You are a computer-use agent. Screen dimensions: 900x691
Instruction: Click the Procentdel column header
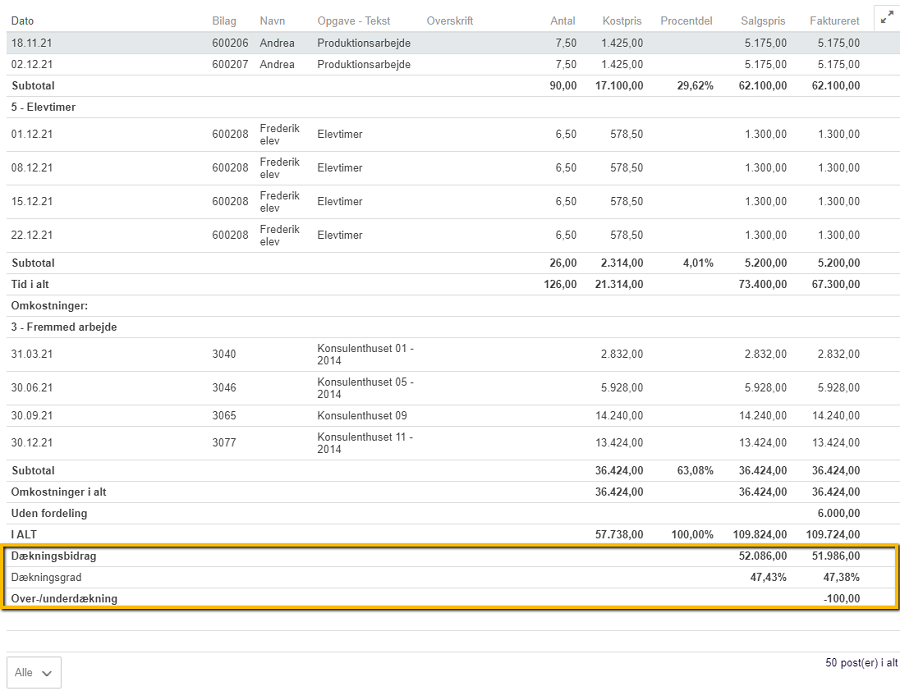(686, 21)
